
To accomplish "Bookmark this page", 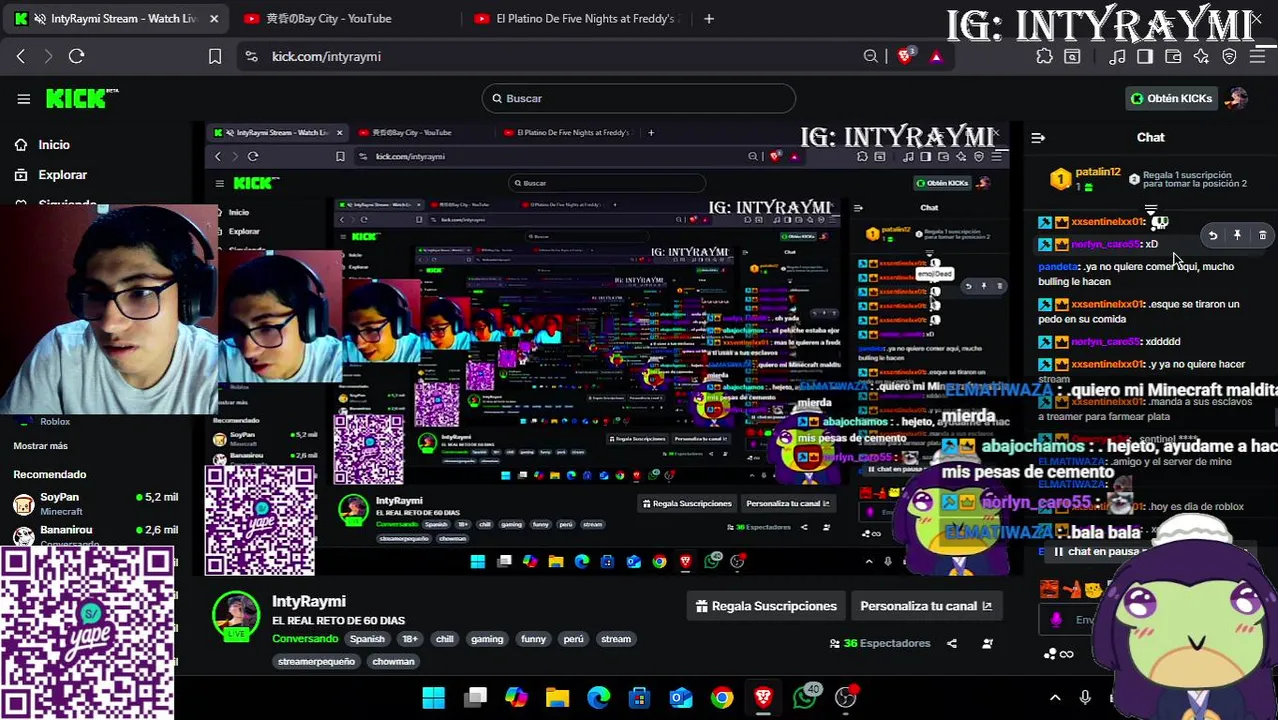I will click(x=215, y=57).
